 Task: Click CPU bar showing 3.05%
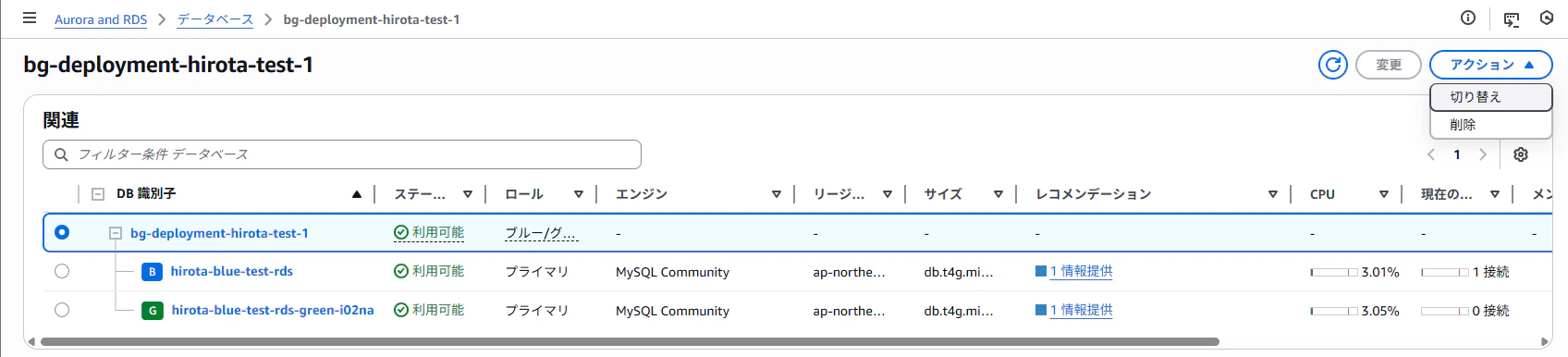coord(1334,311)
